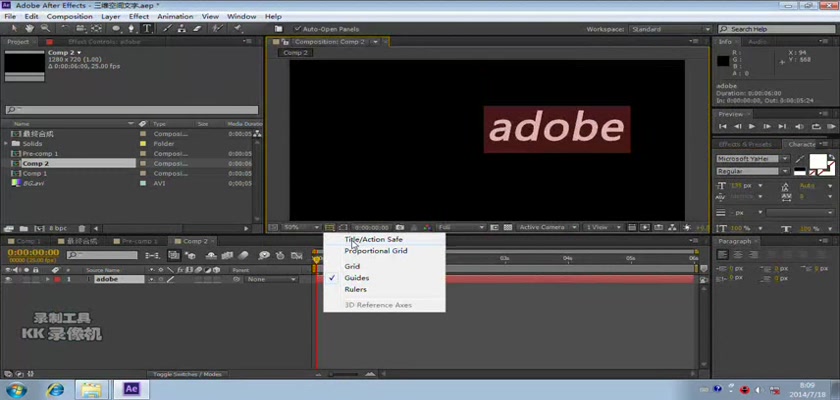Select the Brush tool

(167, 28)
